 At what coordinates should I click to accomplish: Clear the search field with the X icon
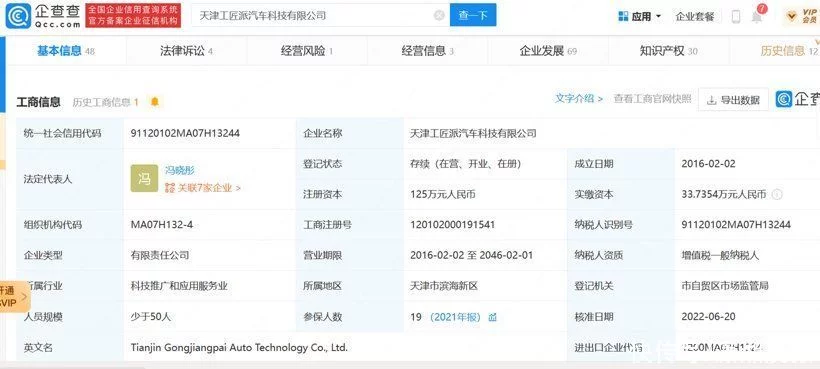click(x=439, y=16)
